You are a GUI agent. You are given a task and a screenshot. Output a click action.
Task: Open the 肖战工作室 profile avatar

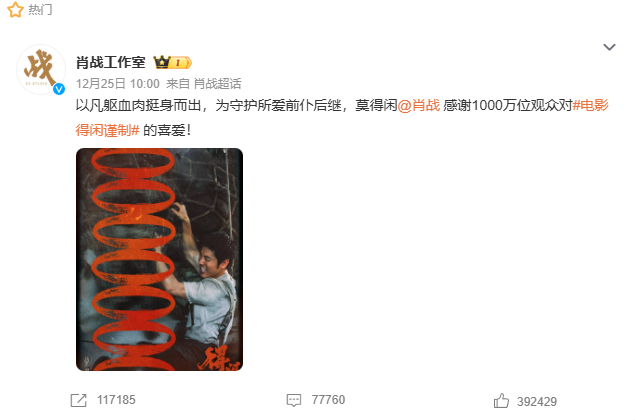41,70
